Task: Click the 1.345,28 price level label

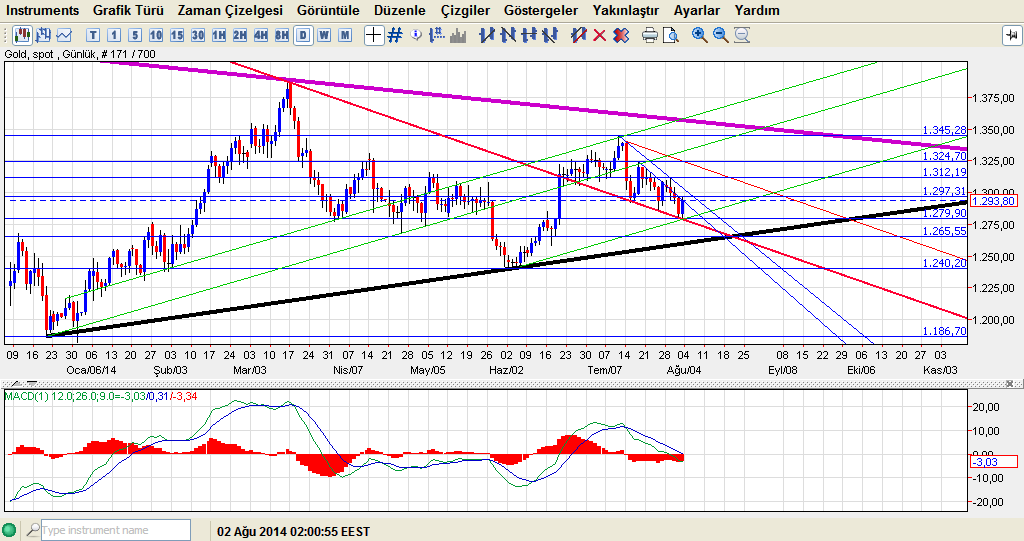Action: (944, 130)
